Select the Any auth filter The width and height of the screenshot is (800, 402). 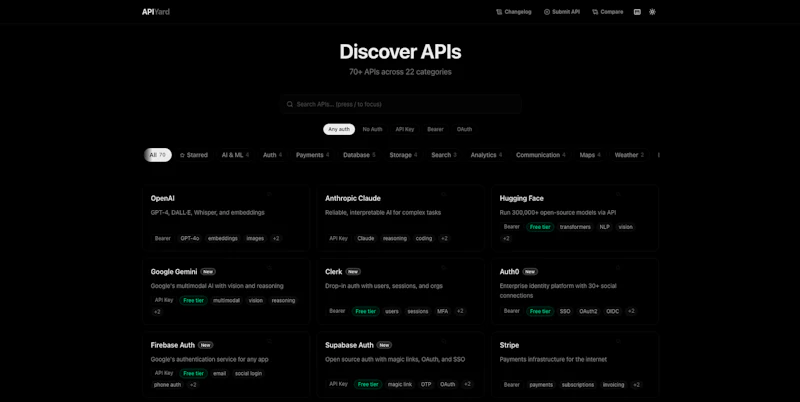pyautogui.click(x=339, y=129)
